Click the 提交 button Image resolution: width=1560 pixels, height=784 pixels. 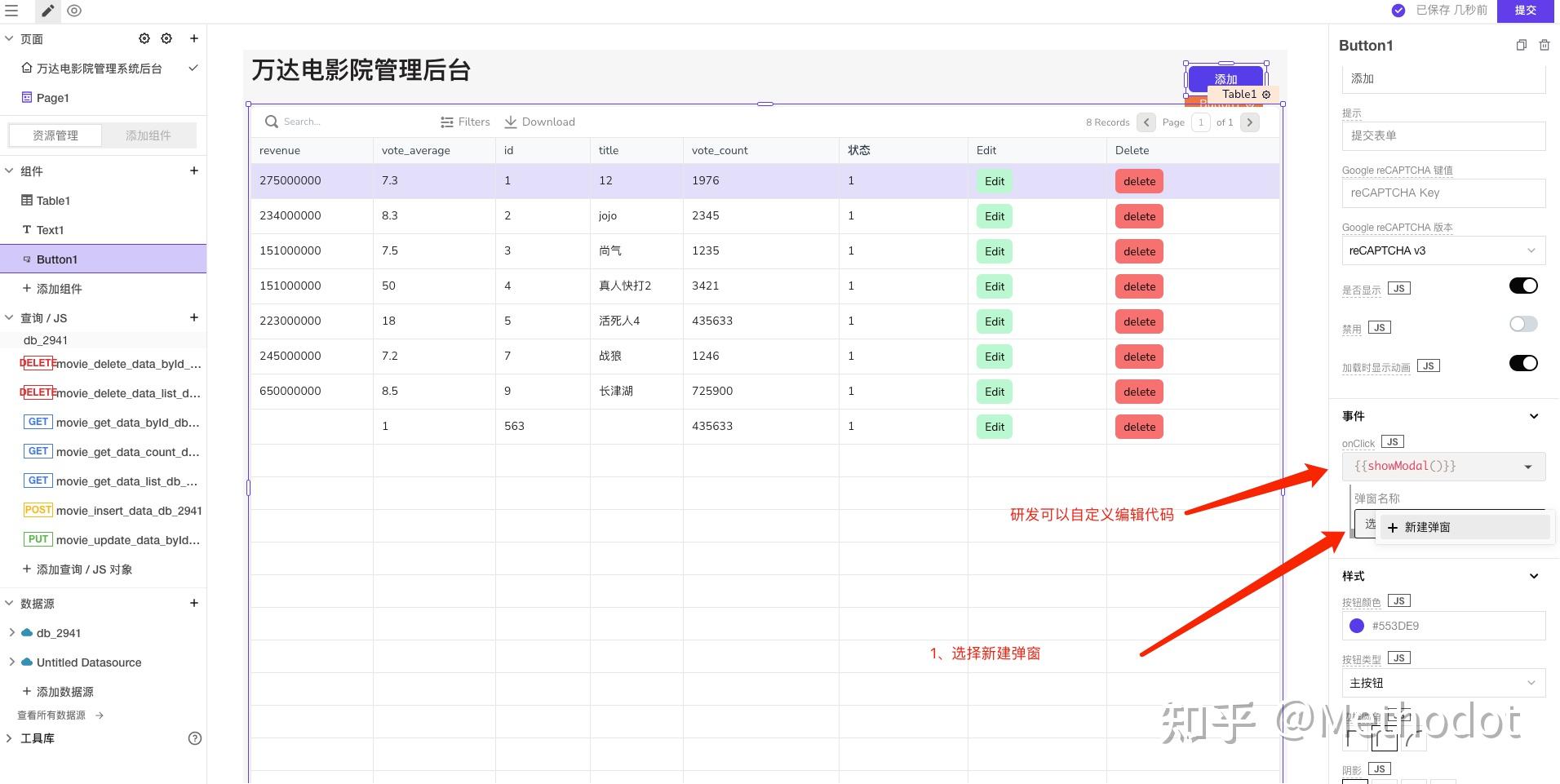click(1526, 11)
